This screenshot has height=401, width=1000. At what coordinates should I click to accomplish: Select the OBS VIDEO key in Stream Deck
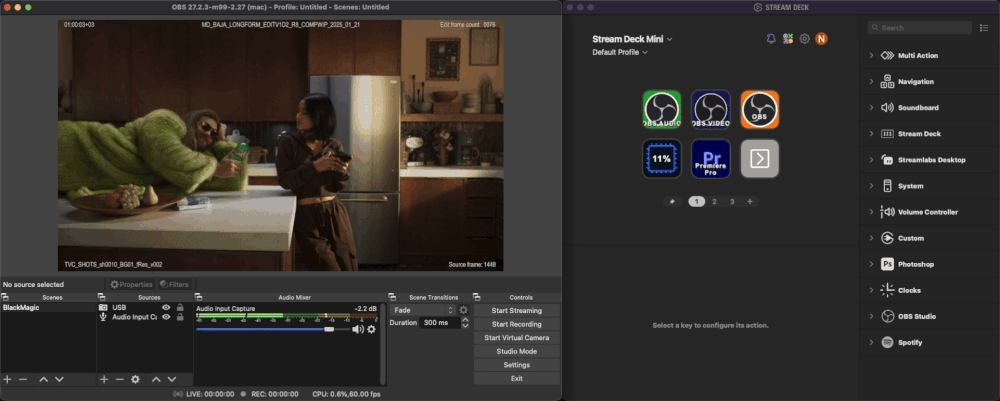(x=710, y=109)
